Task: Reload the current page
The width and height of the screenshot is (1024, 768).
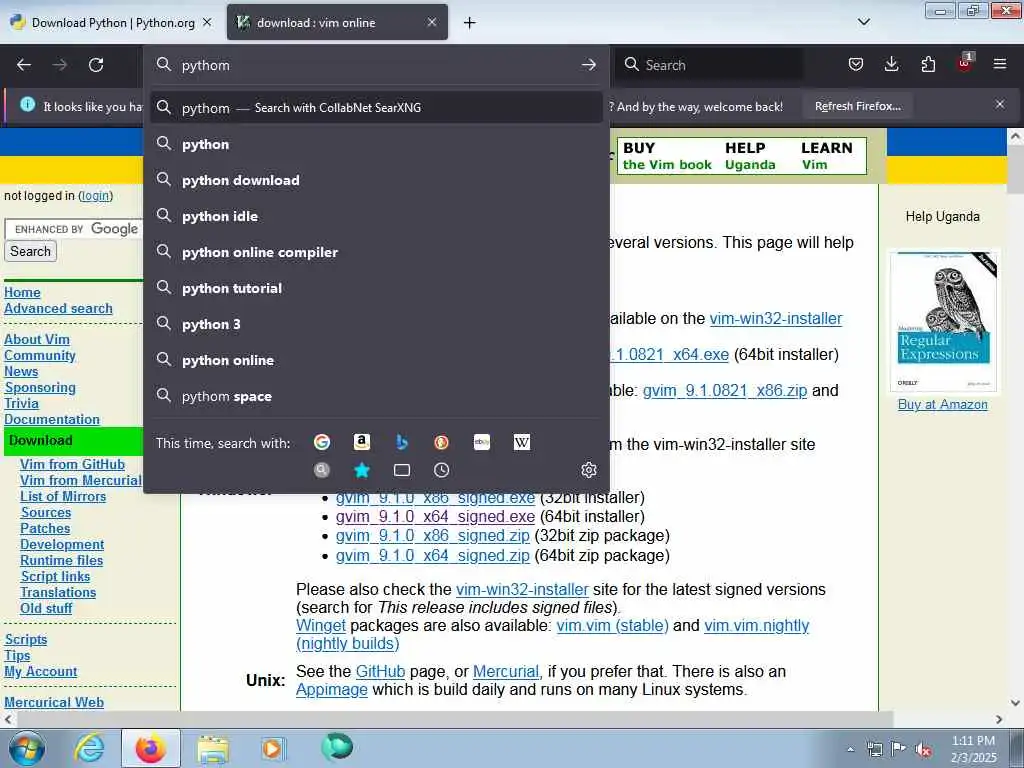Action: click(96, 65)
